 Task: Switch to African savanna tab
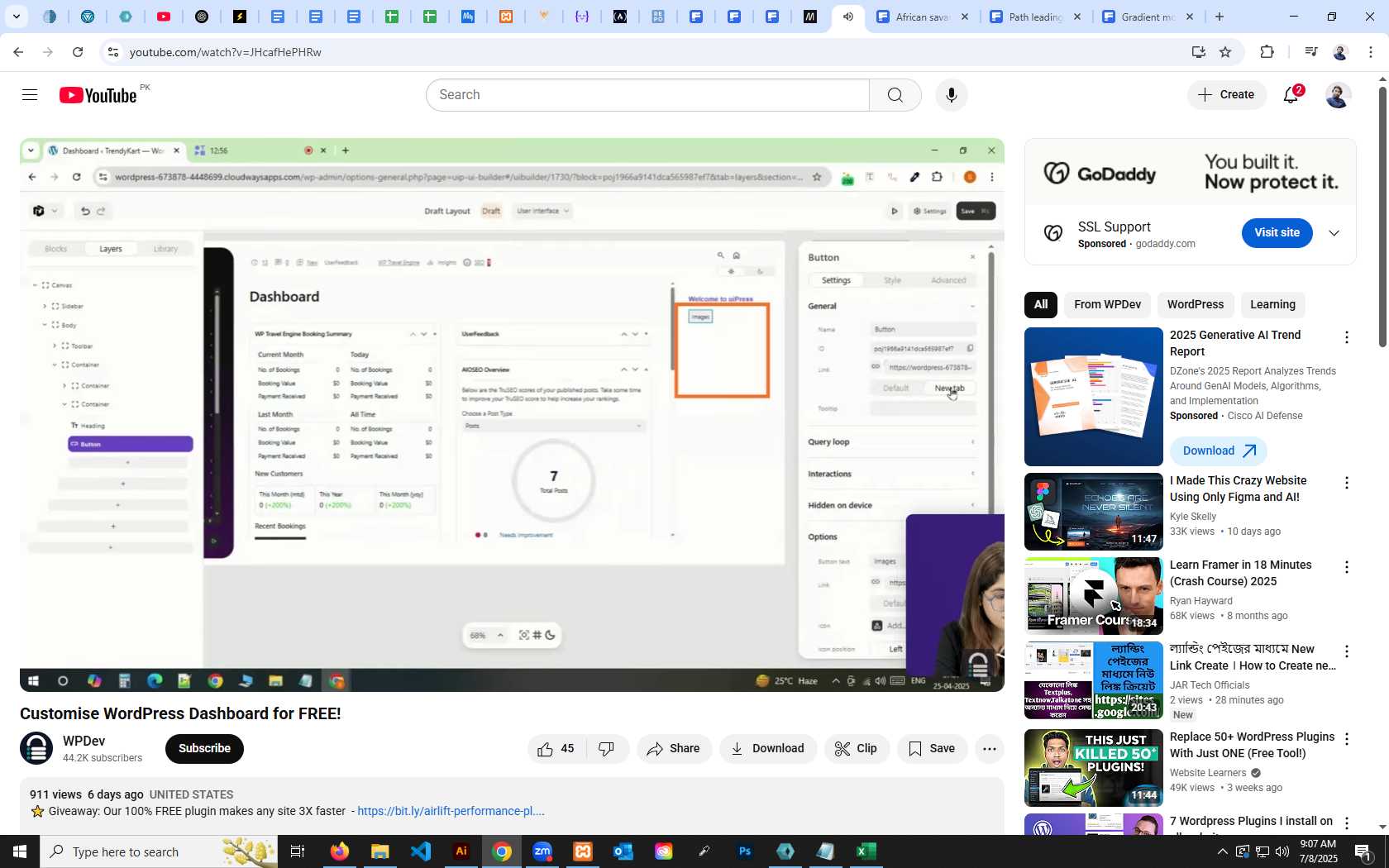[922, 17]
